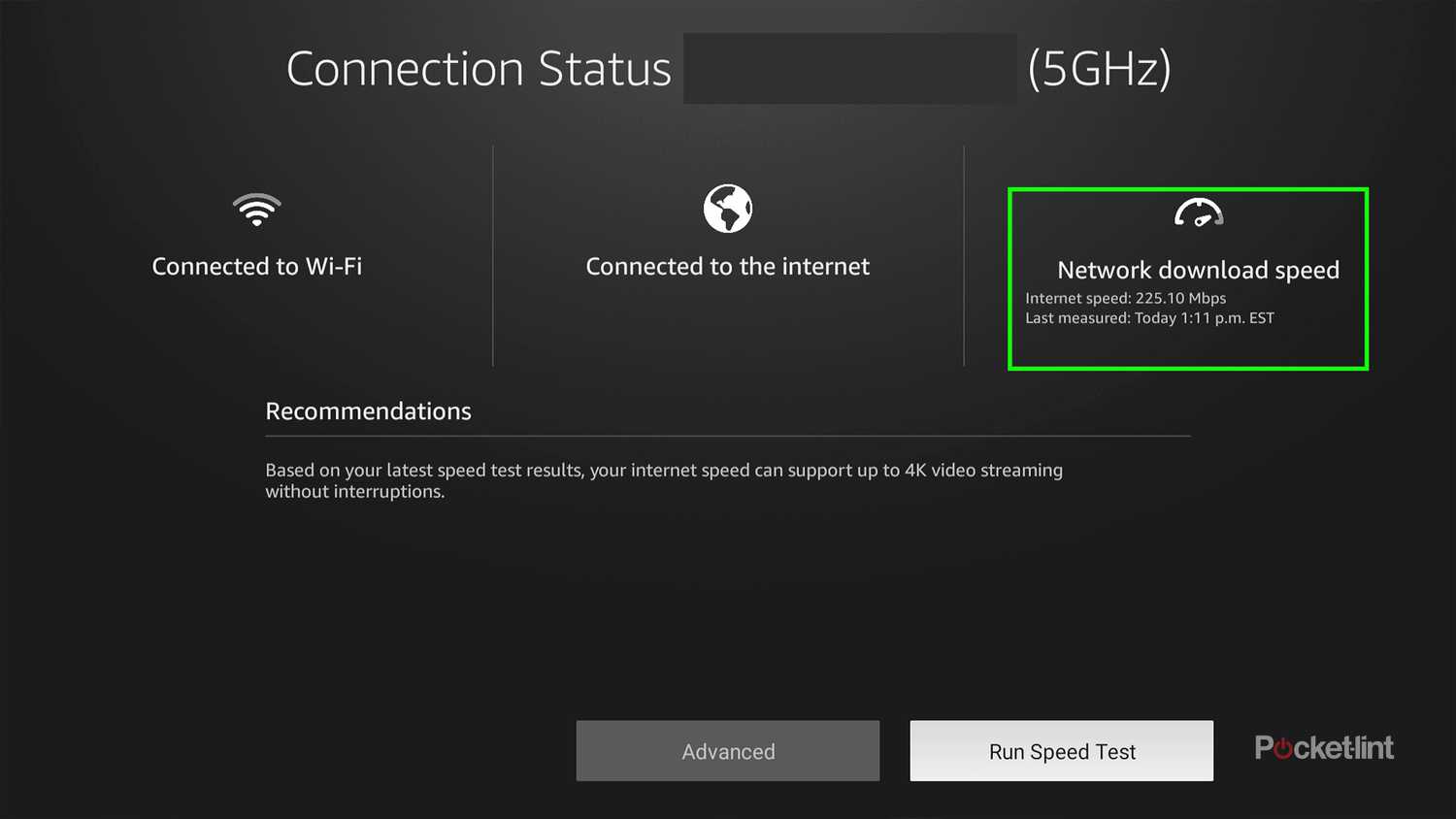Click the Connection Status title

[479, 68]
